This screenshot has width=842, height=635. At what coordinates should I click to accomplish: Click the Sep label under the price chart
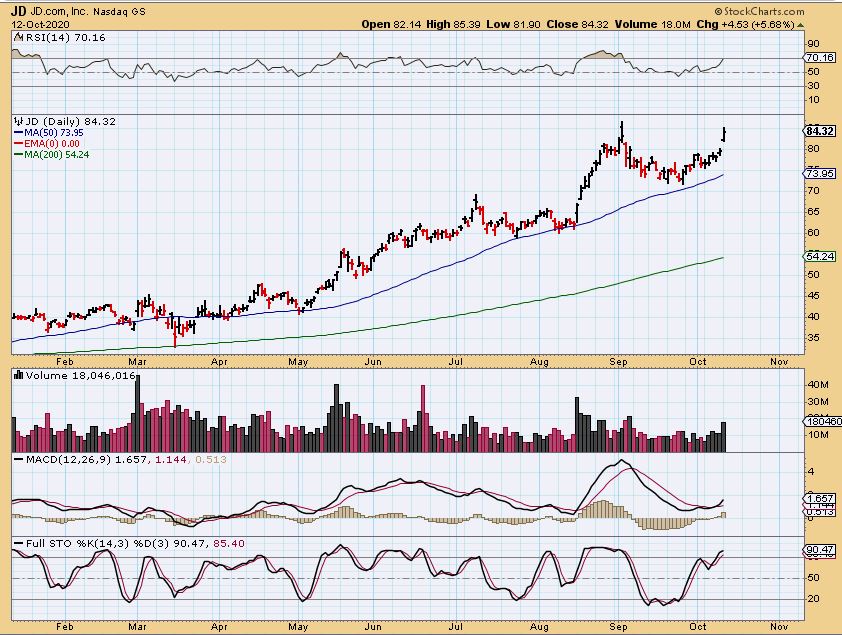pyautogui.click(x=618, y=362)
